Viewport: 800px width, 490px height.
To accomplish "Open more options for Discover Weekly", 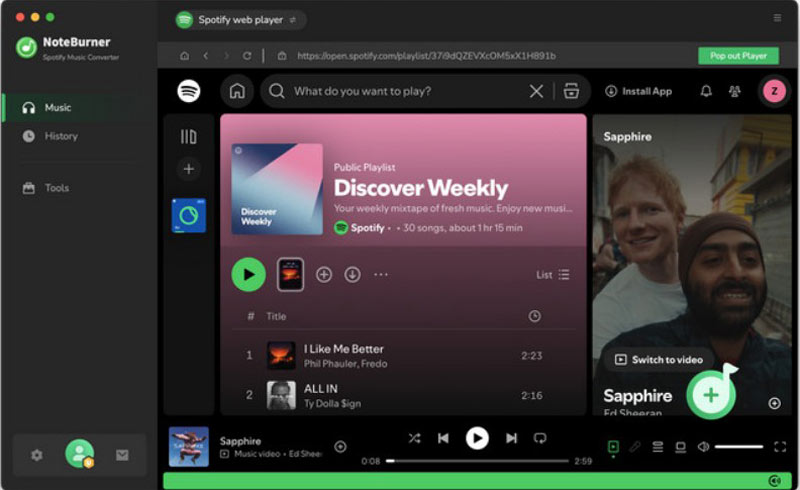I will 381,275.
